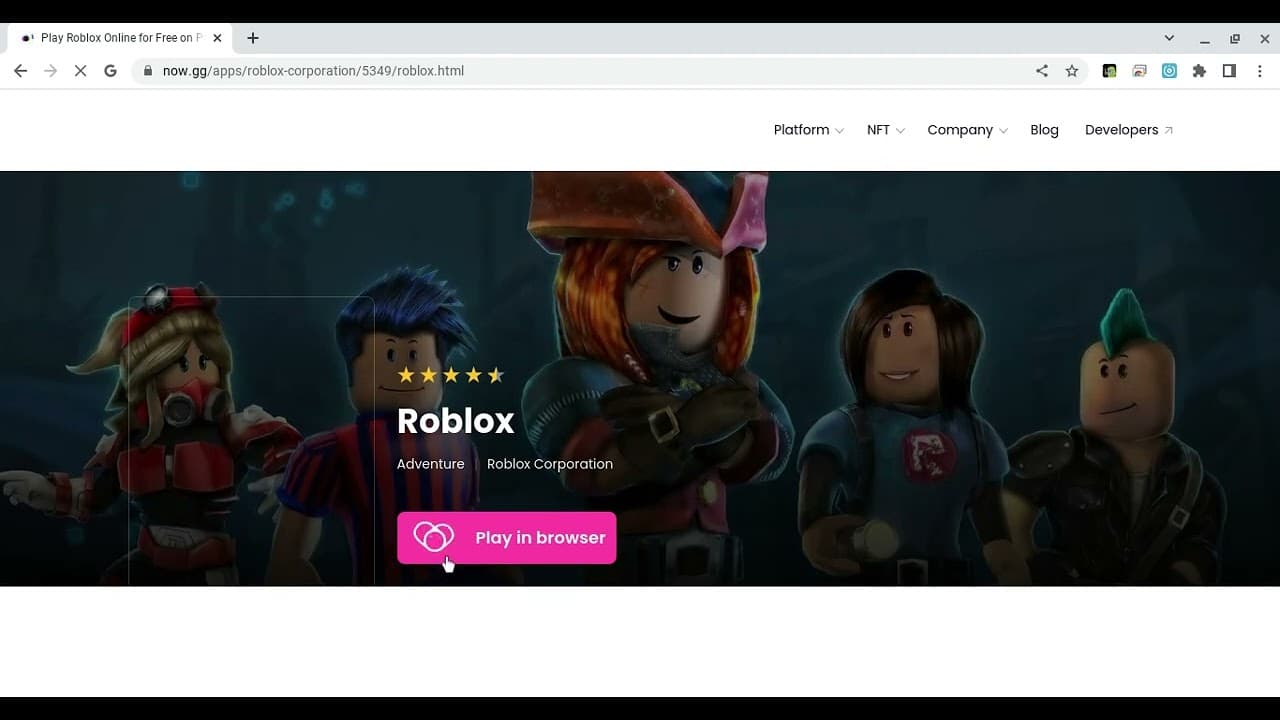Expand the NFT menu
This screenshot has width=1280, height=720.
point(885,130)
